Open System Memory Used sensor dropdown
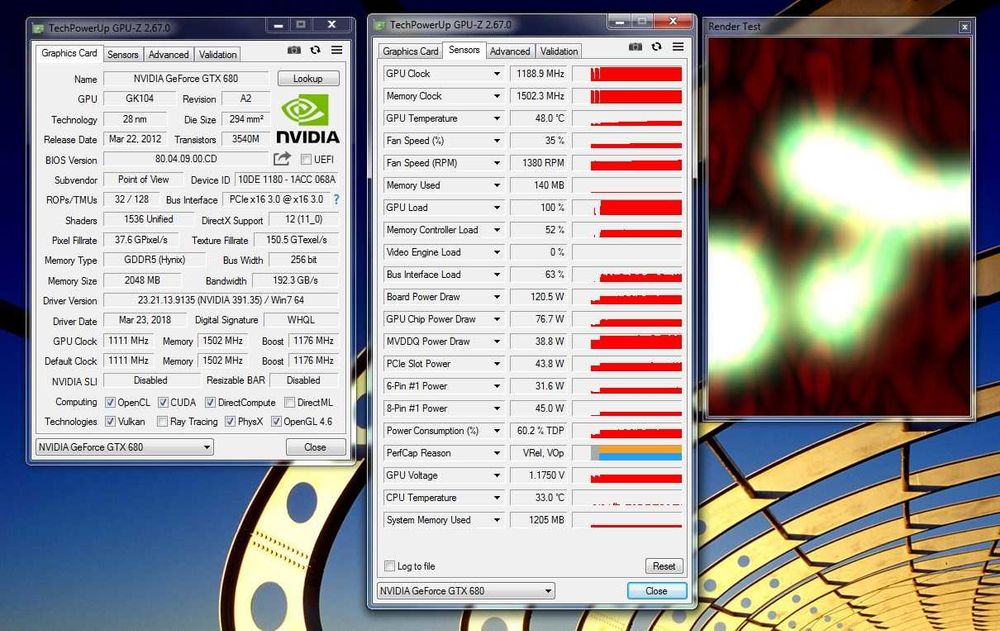Image resolution: width=1000 pixels, height=631 pixels. click(497, 521)
